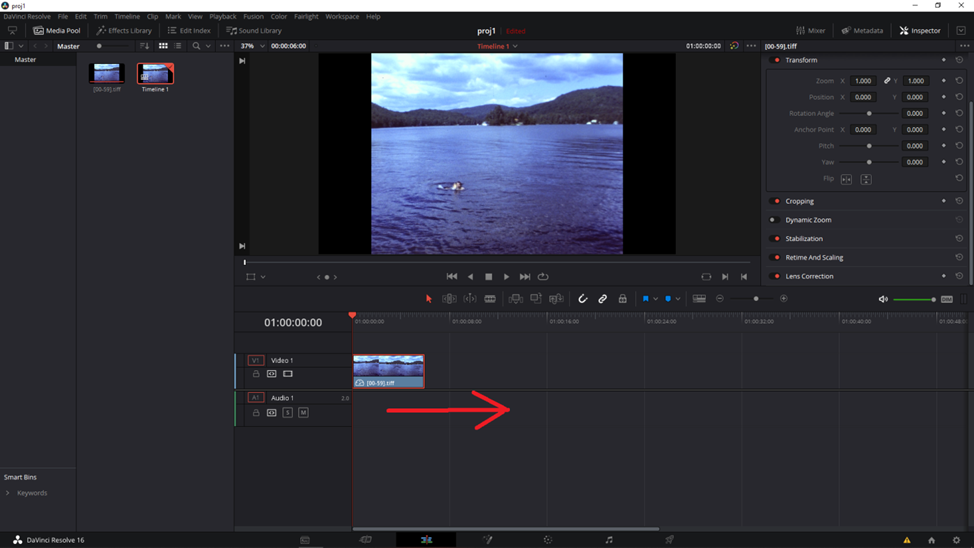Click the blue Flag icon
Screen dimensions: 974x548
[x=645, y=299]
